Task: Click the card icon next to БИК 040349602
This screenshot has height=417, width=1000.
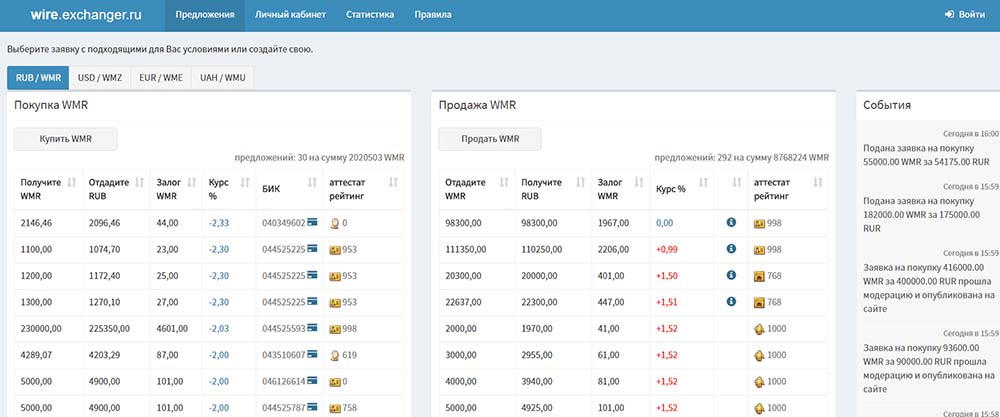Action: pos(312,223)
